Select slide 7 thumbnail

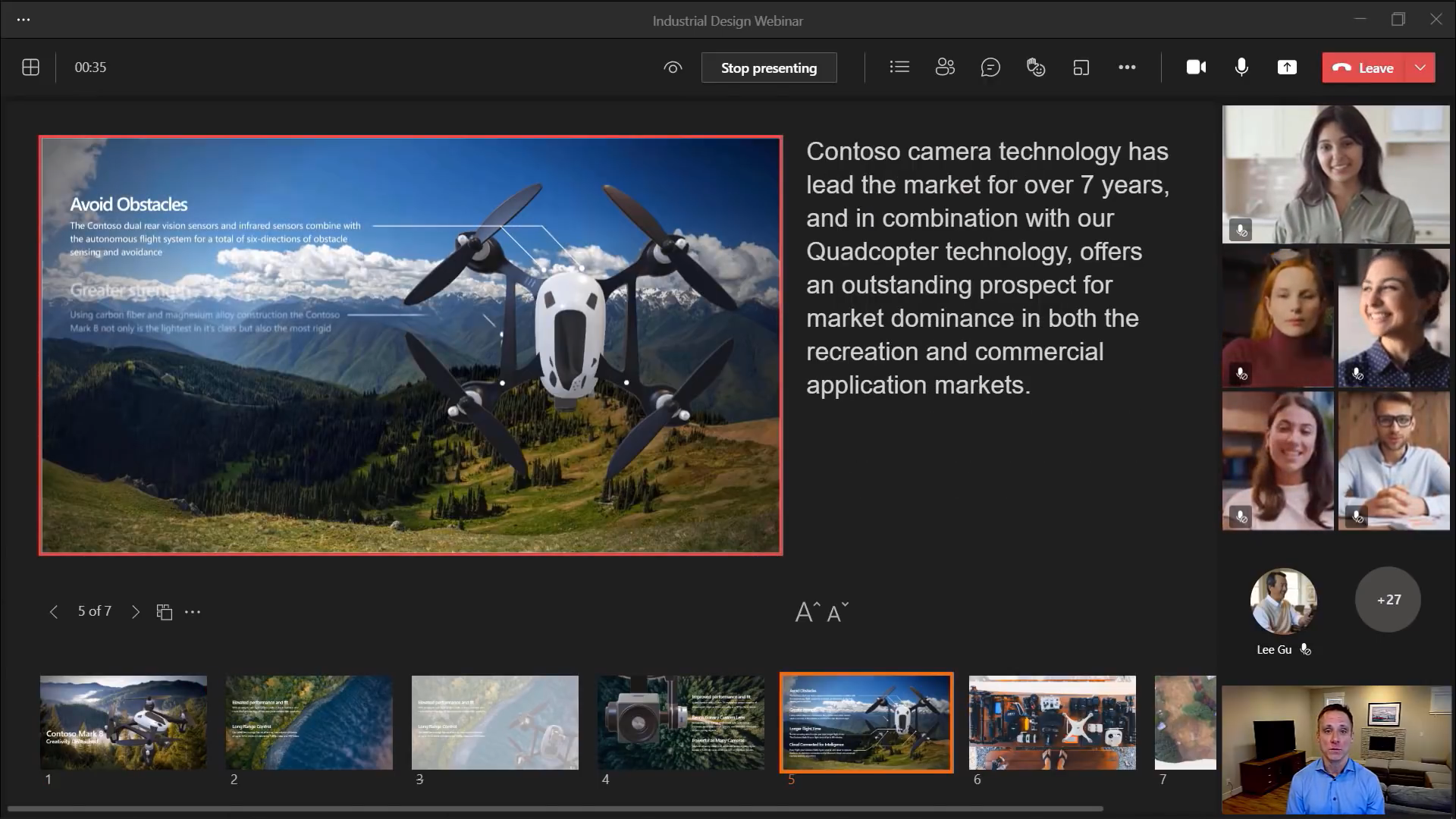[x=1185, y=723]
